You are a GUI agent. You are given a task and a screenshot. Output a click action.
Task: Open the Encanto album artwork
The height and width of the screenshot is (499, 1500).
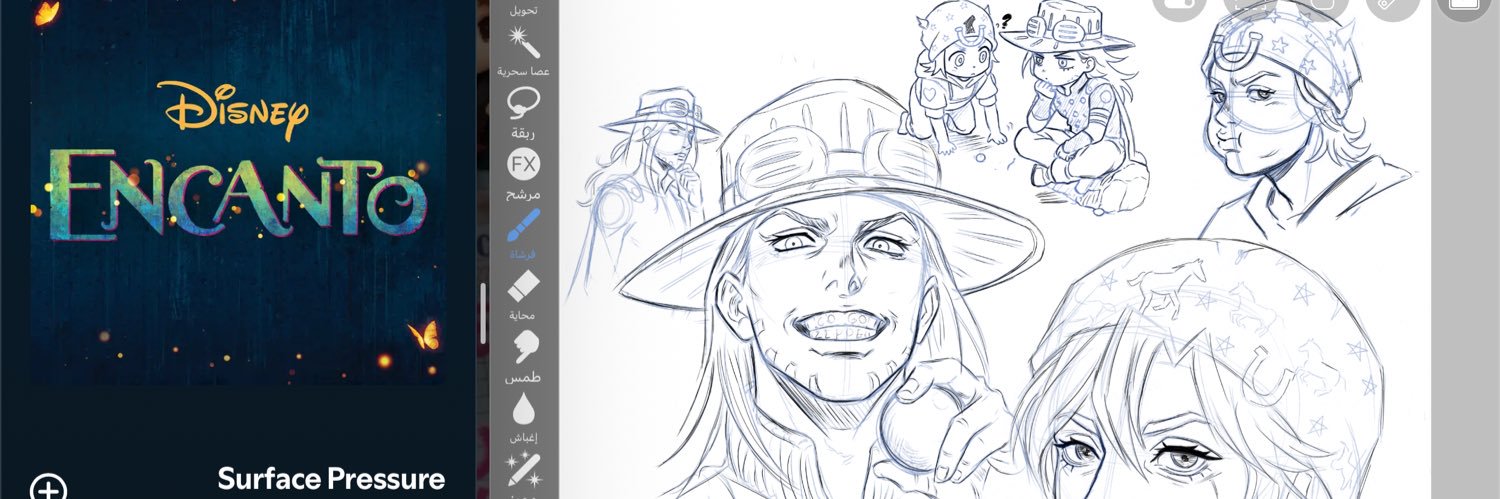pos(238,190)
